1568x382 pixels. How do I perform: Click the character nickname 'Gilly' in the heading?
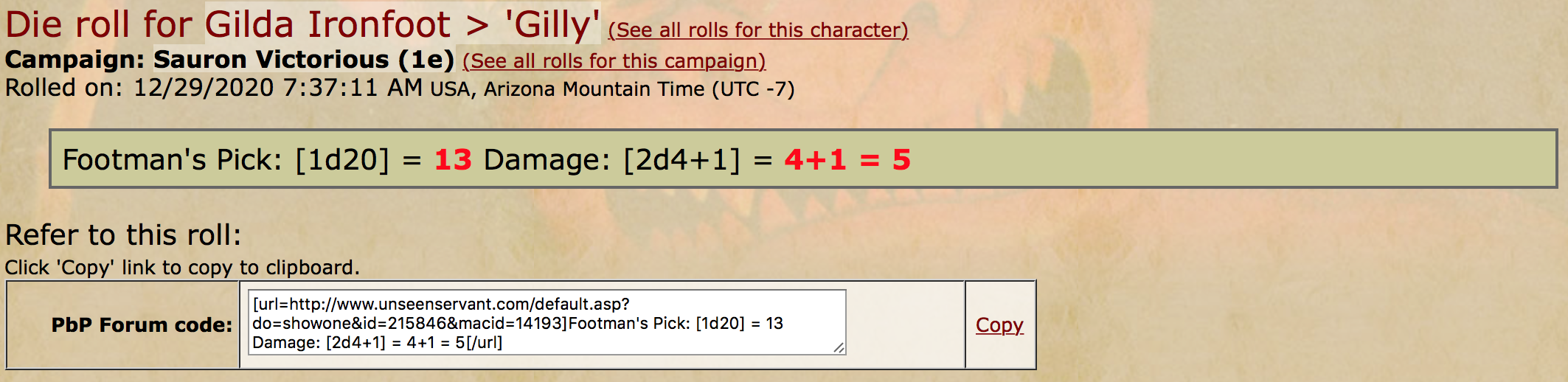coord(552,24)
